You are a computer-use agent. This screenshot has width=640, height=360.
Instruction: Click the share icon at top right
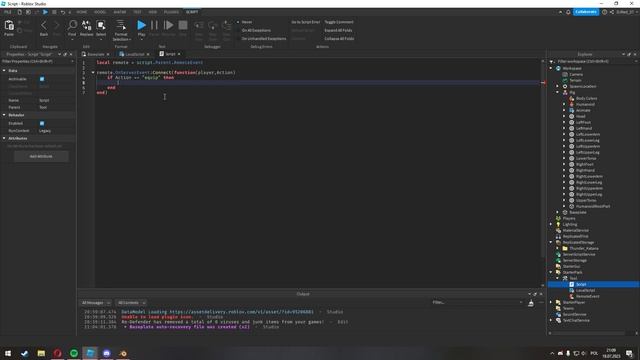click(612, 12)
